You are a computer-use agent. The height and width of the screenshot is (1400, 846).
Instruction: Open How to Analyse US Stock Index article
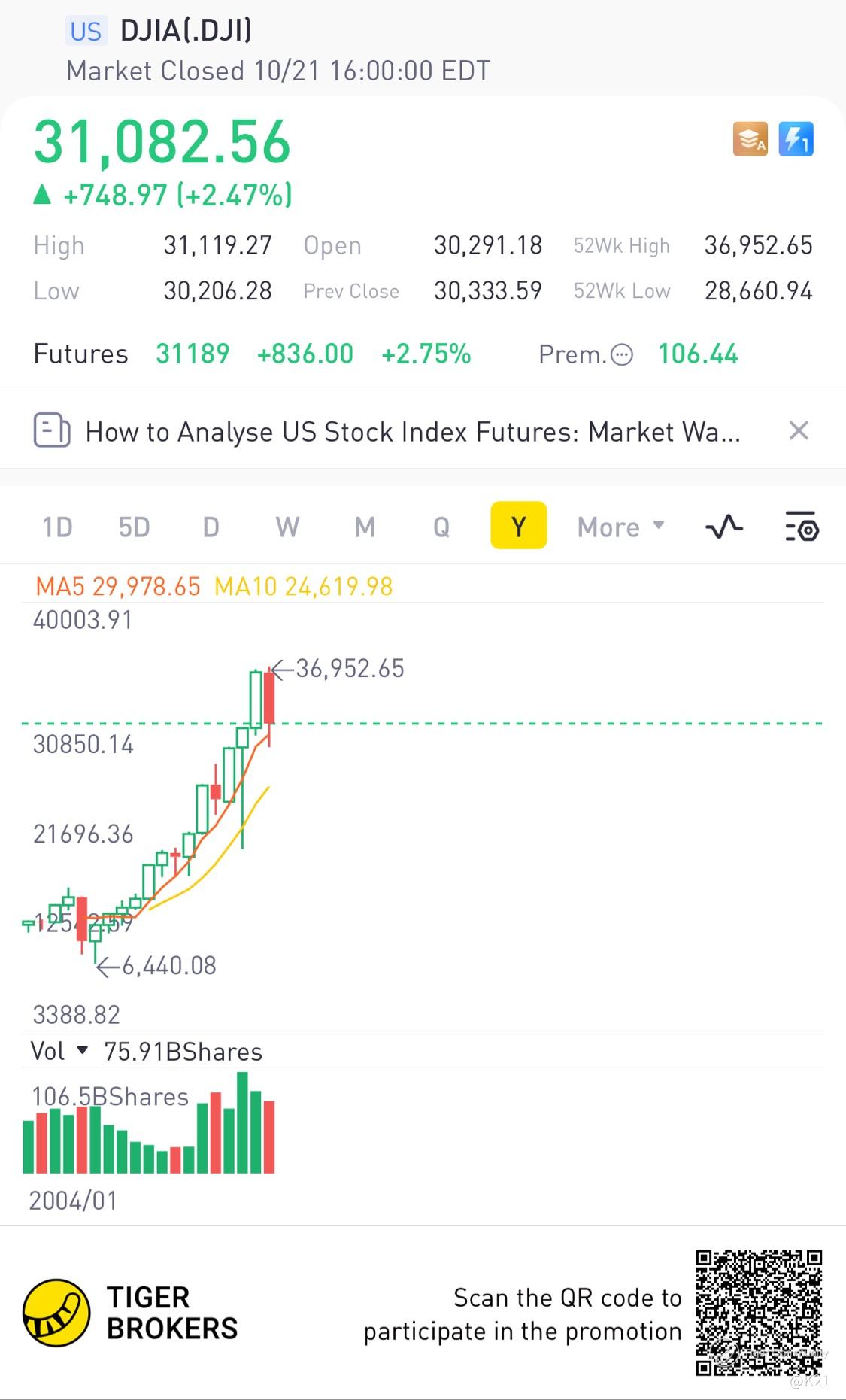click(x=412, y=432)
